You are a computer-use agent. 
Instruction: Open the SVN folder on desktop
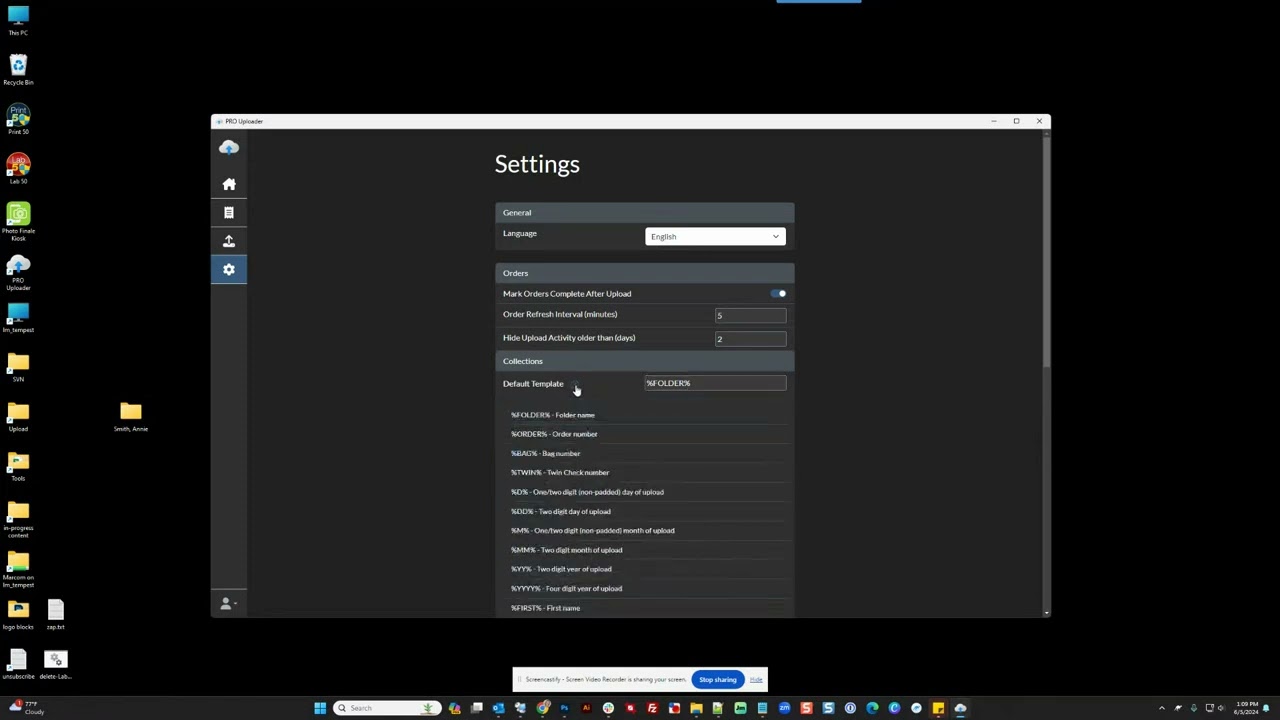(x=18, y=366)
